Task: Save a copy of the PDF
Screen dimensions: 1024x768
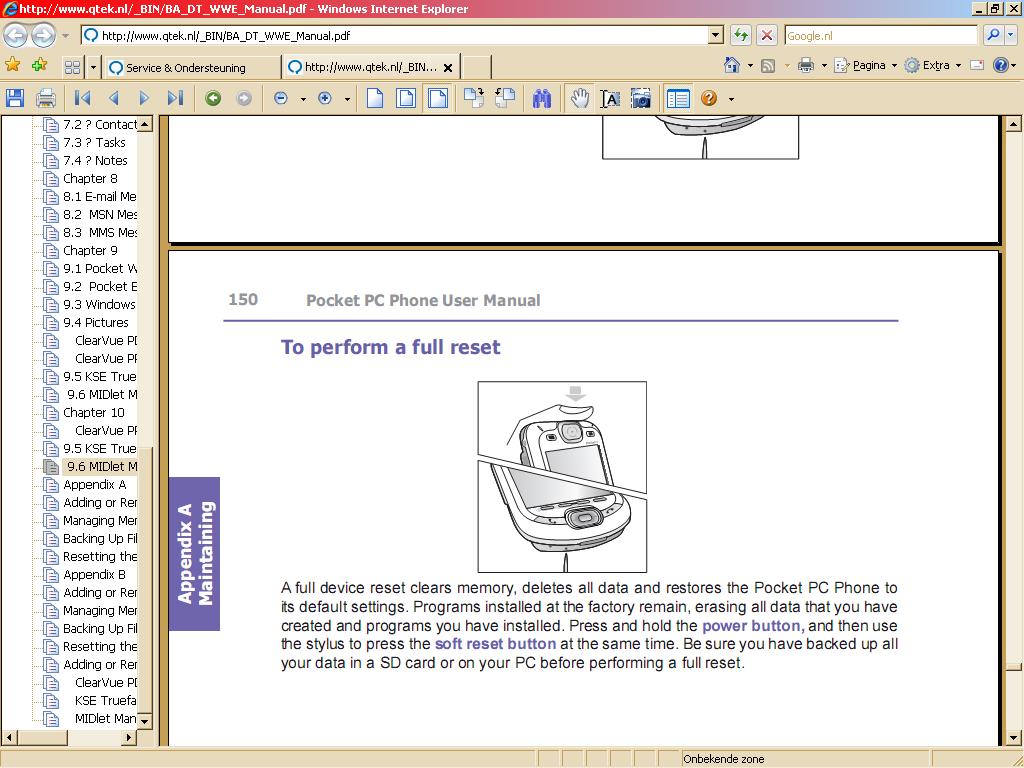Action: [15, 98]
